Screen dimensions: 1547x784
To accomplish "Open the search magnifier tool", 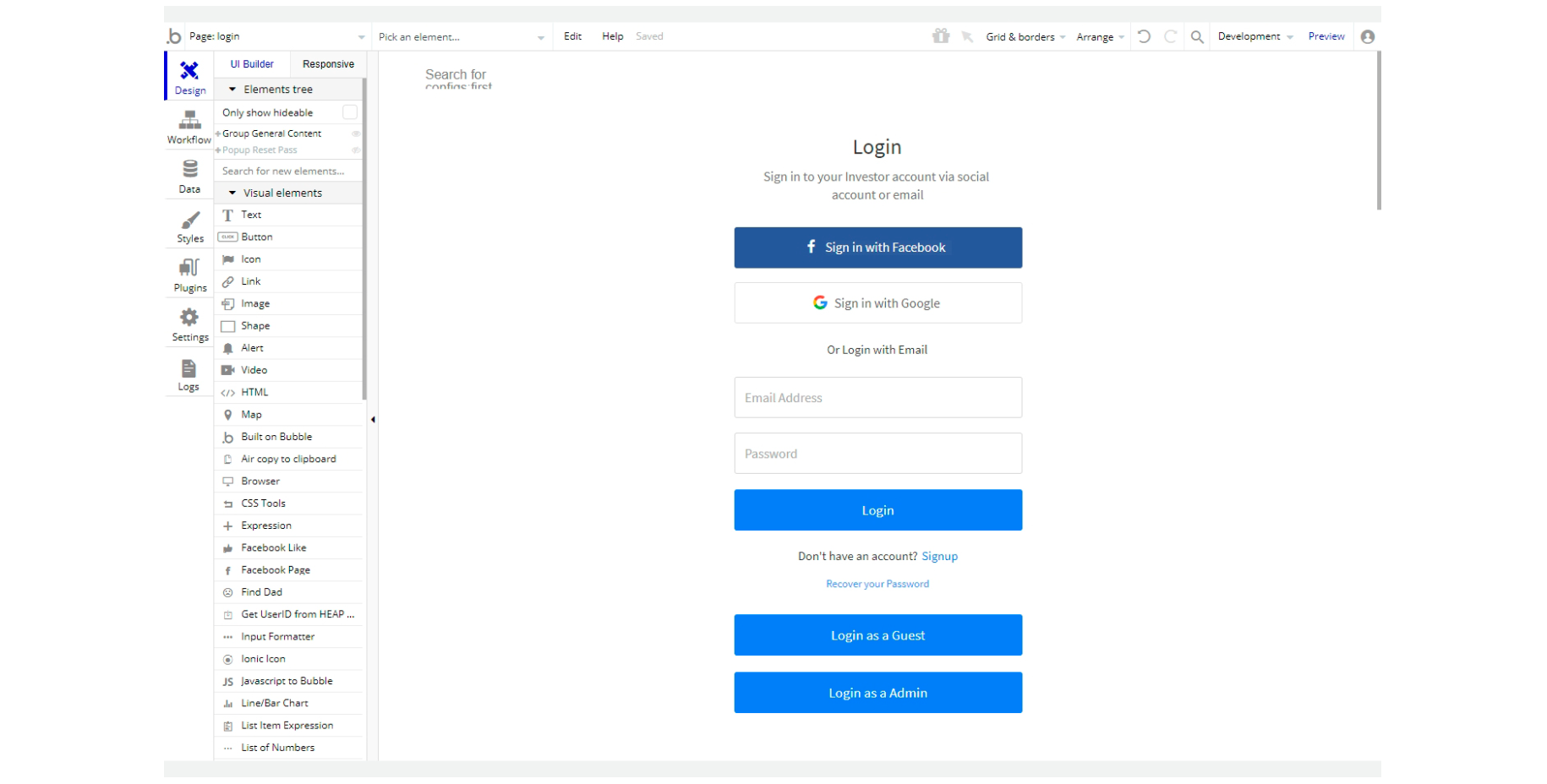I will (x=1197, y=36).
